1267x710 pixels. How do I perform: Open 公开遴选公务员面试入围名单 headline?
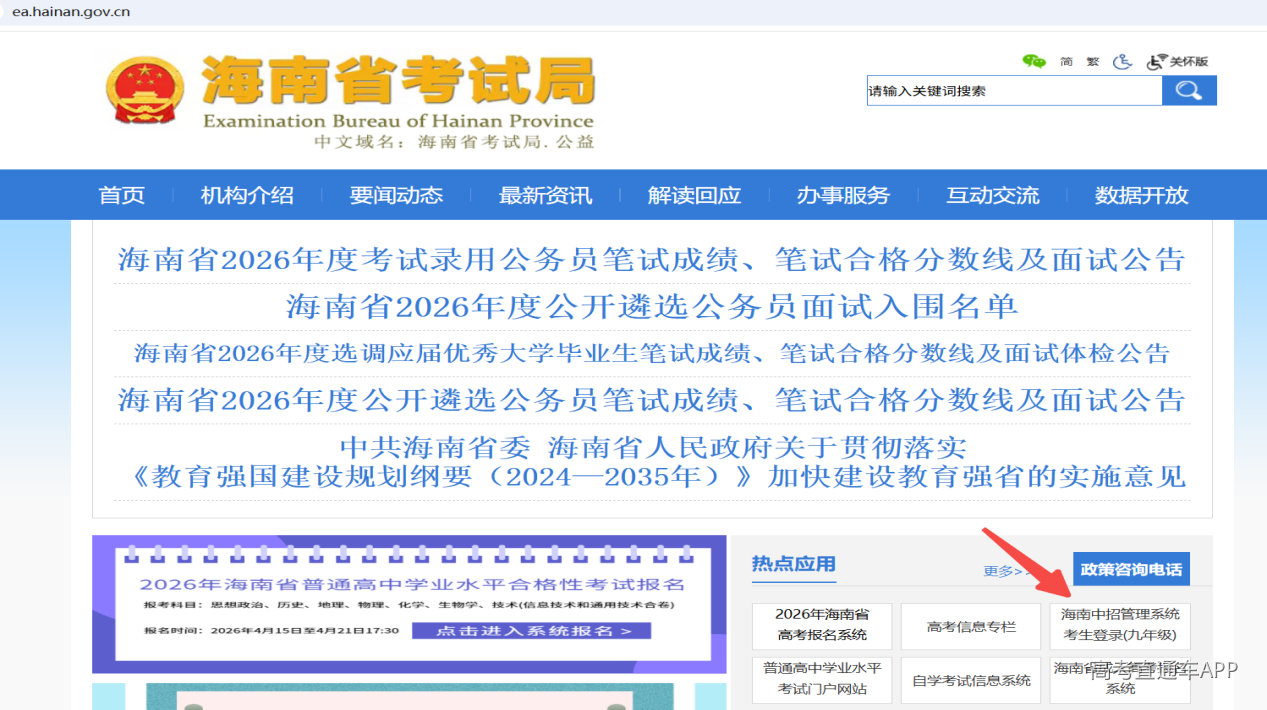(x=652, y=307)
